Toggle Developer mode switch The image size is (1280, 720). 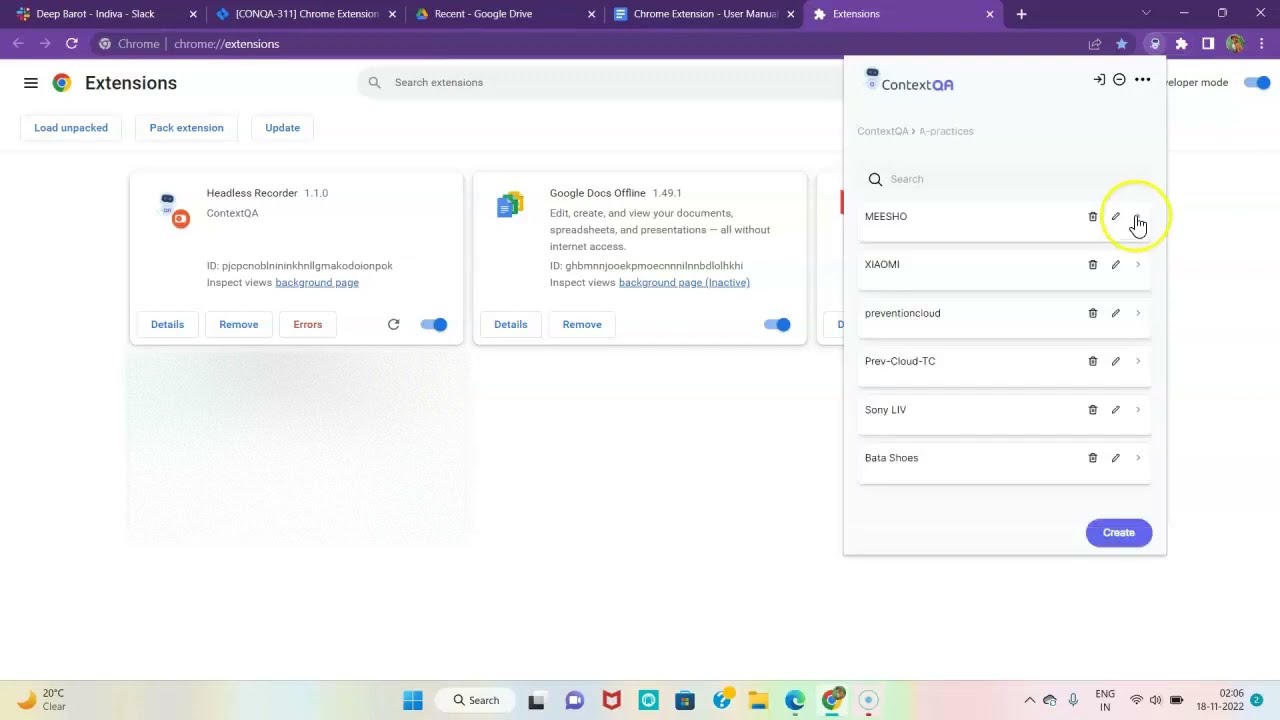(x=1256, y=82)
